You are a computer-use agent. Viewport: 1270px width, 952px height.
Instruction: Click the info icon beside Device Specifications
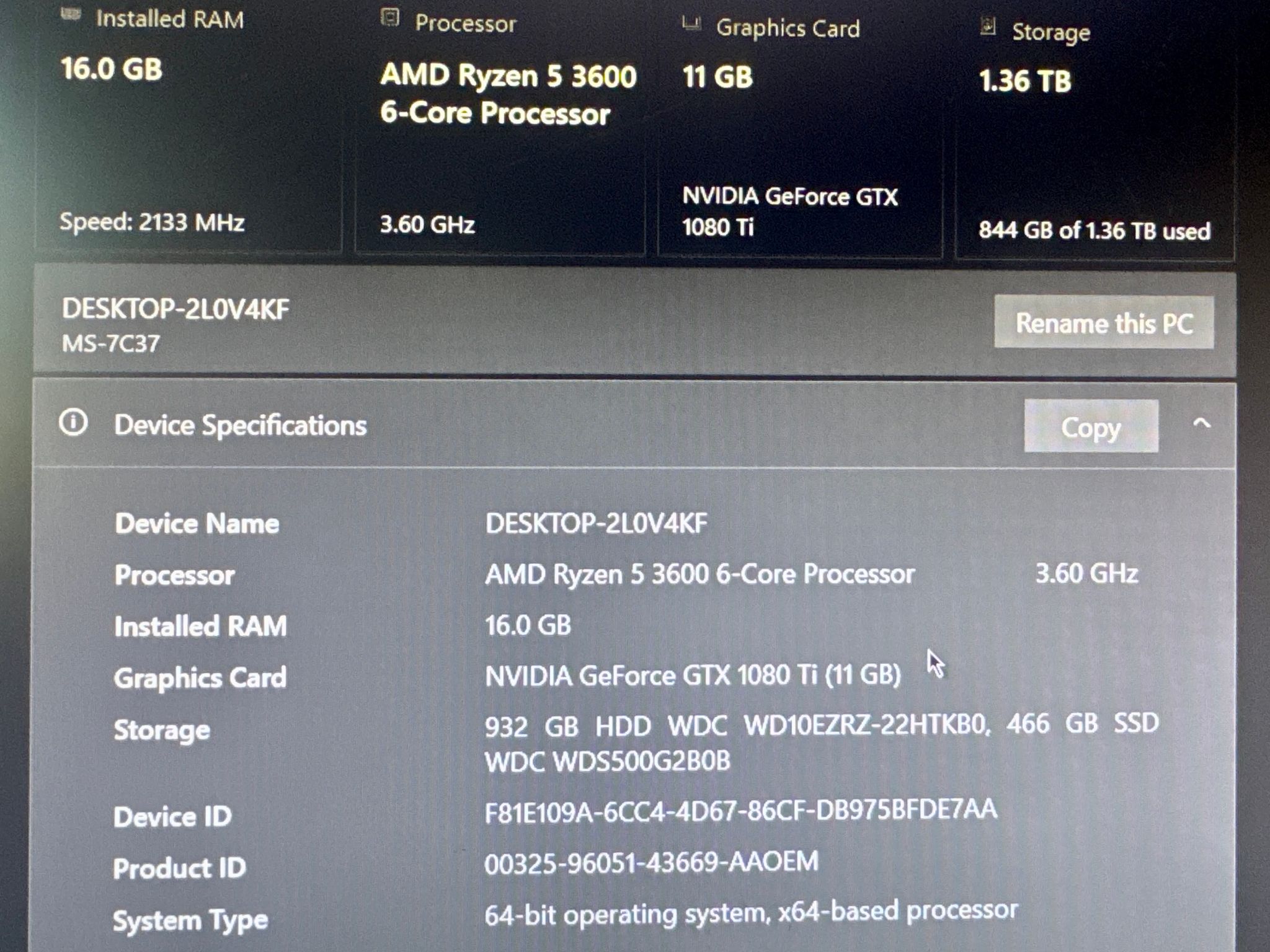click(73, 423)
